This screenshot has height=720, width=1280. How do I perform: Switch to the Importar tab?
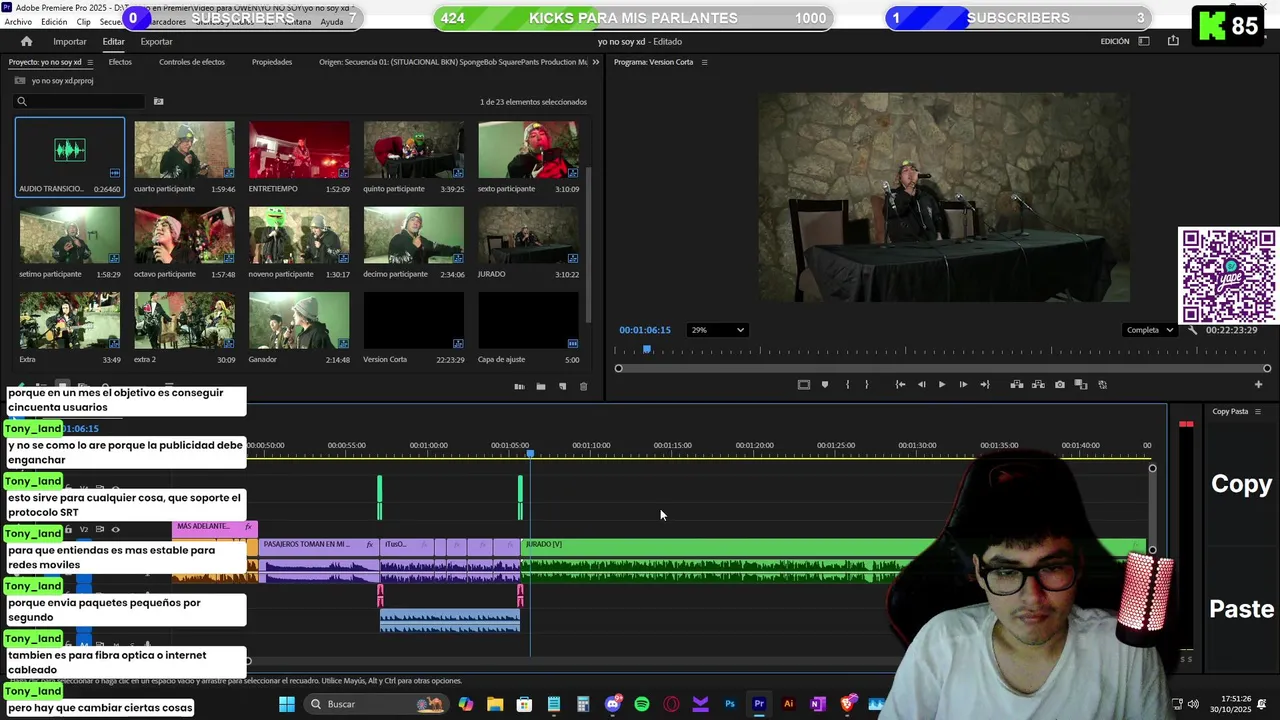[70, 41]
